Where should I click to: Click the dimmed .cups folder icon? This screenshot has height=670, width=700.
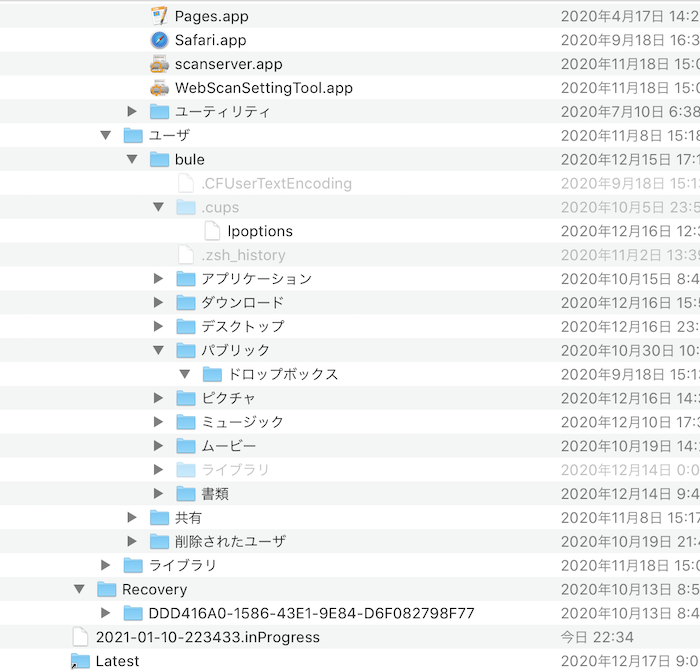click(x=186, y=207)
